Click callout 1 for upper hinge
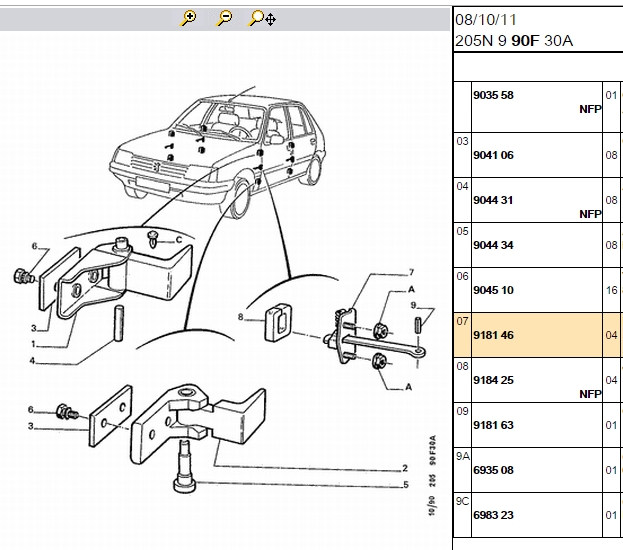Viewport: 623px width, 550px height. pos(33,344)
